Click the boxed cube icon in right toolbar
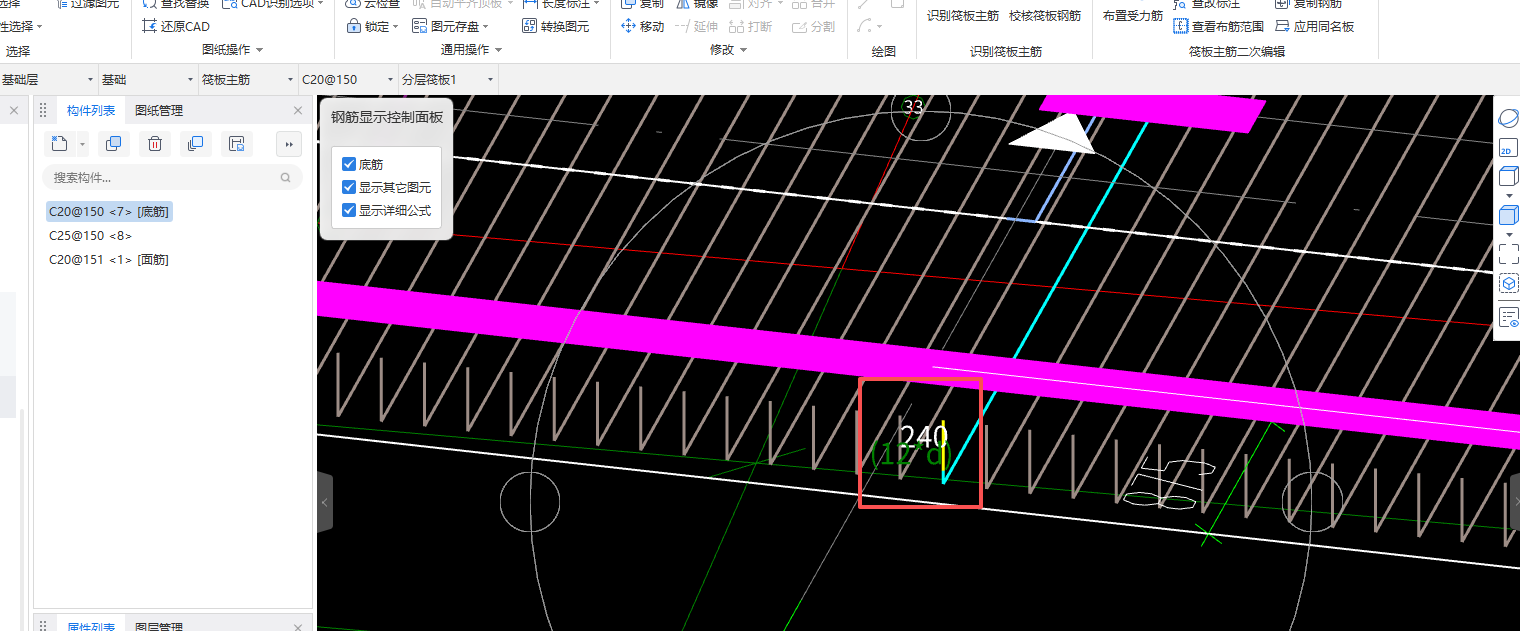1520x631 pixels. 1508,284
